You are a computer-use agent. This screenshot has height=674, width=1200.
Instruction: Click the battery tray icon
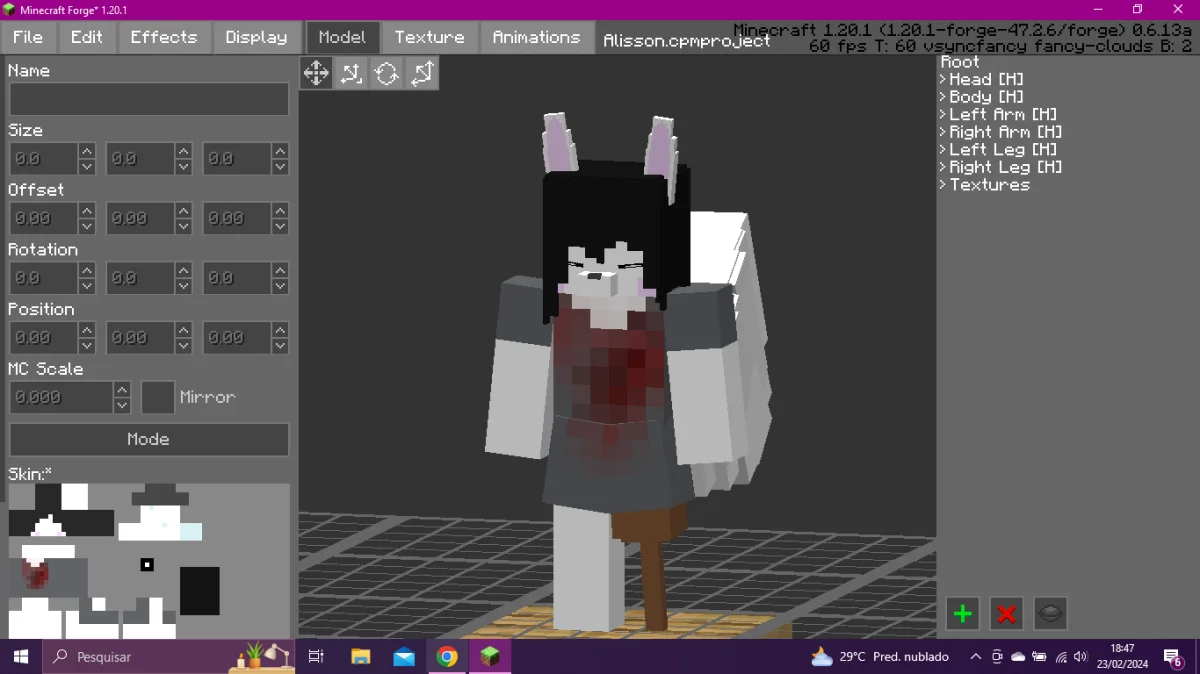1039,657
